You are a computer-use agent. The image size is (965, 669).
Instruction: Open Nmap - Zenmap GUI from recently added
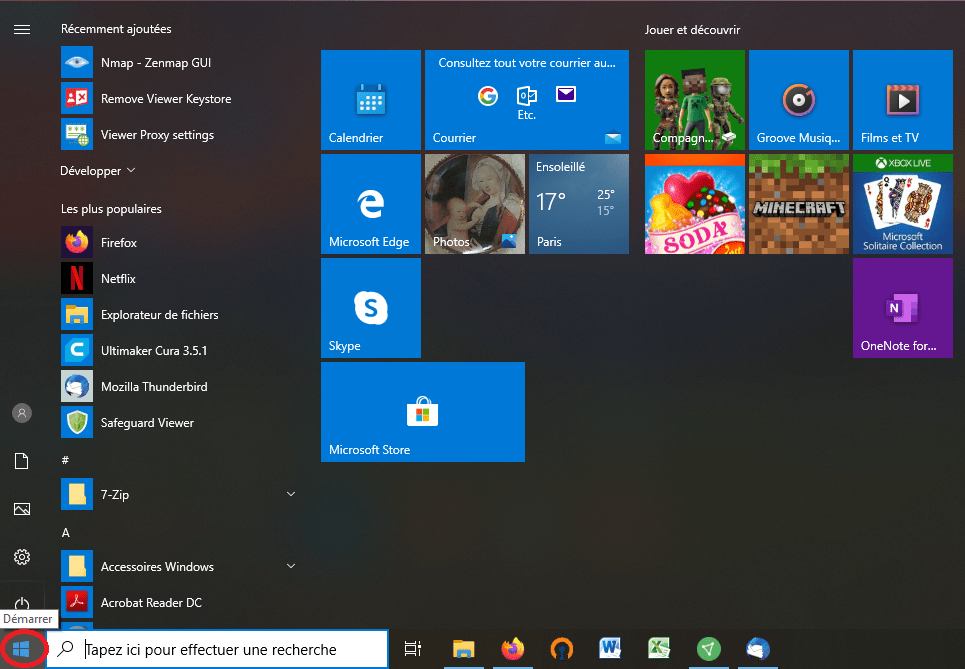[x=178, y=63]
